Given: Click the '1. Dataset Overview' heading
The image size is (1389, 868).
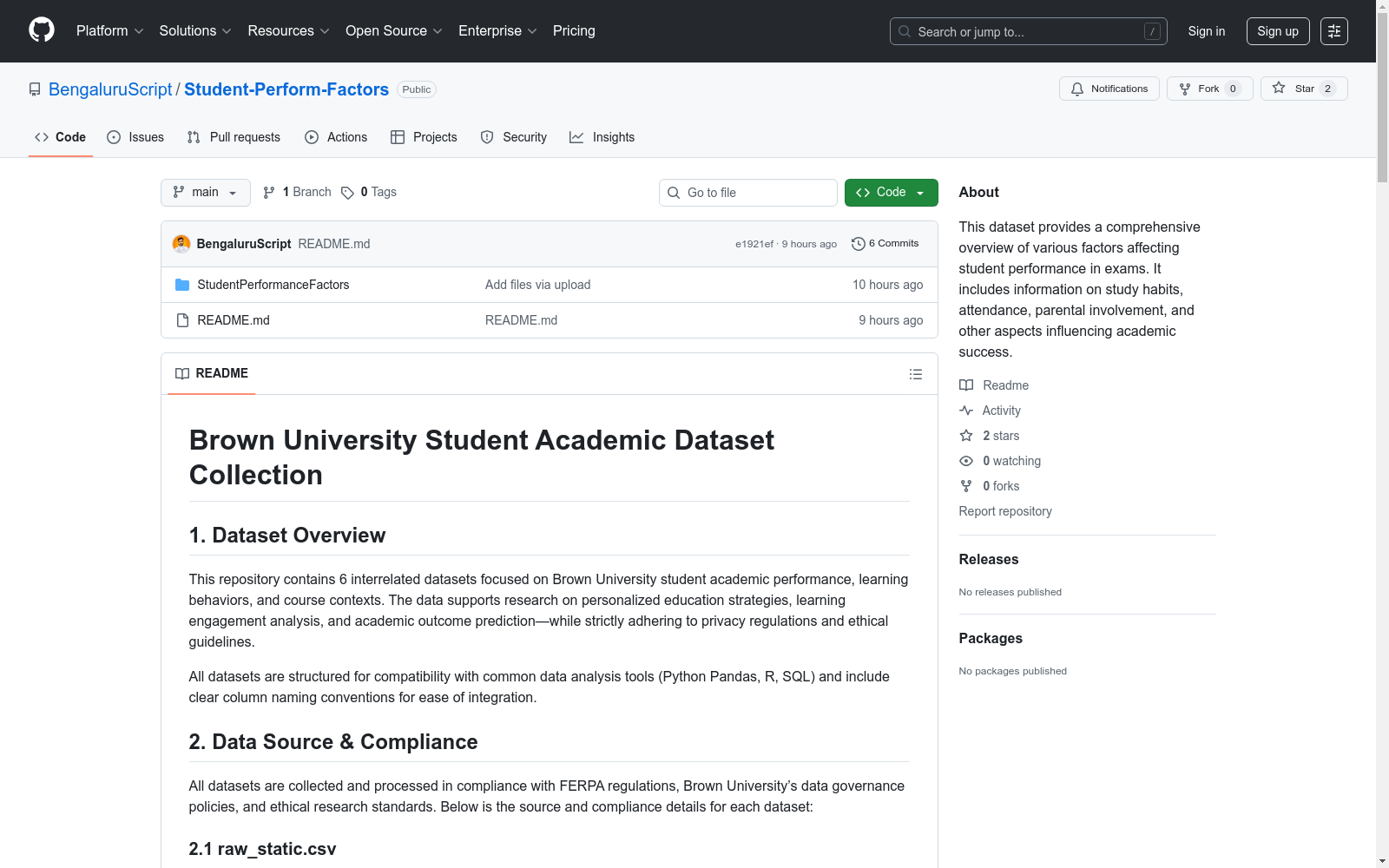Looking at the screenshot, I should [x=287, y=536].
